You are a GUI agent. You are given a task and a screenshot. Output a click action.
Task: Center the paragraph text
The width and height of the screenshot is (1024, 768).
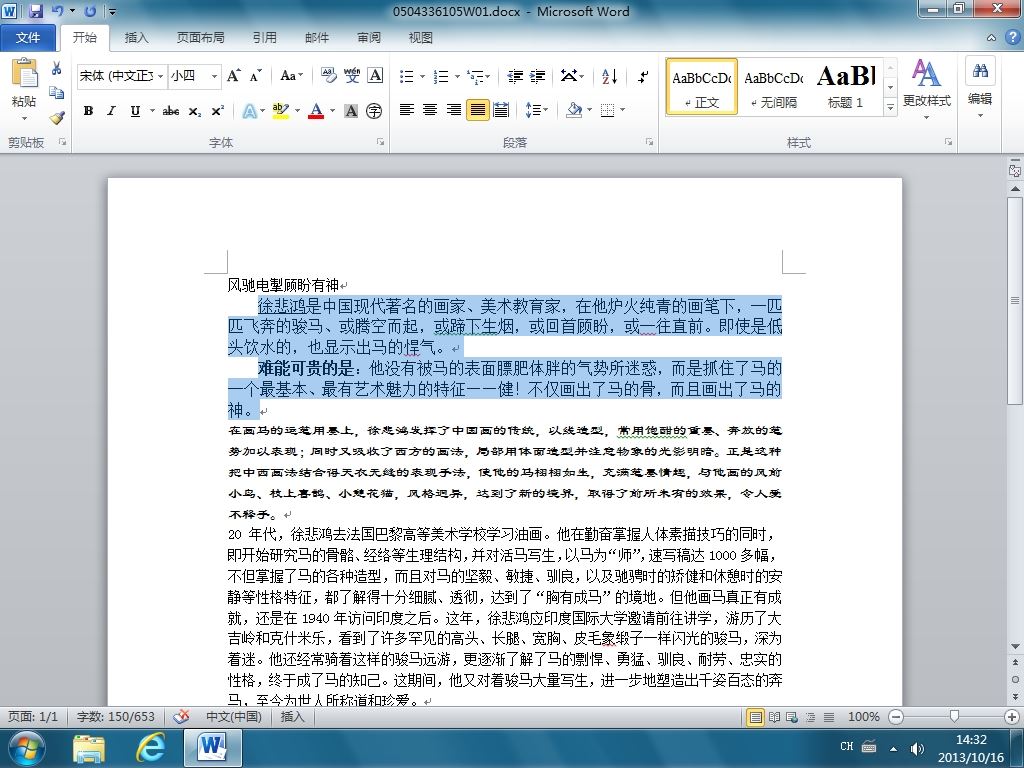pyautogui.click(x=430, y=110)
